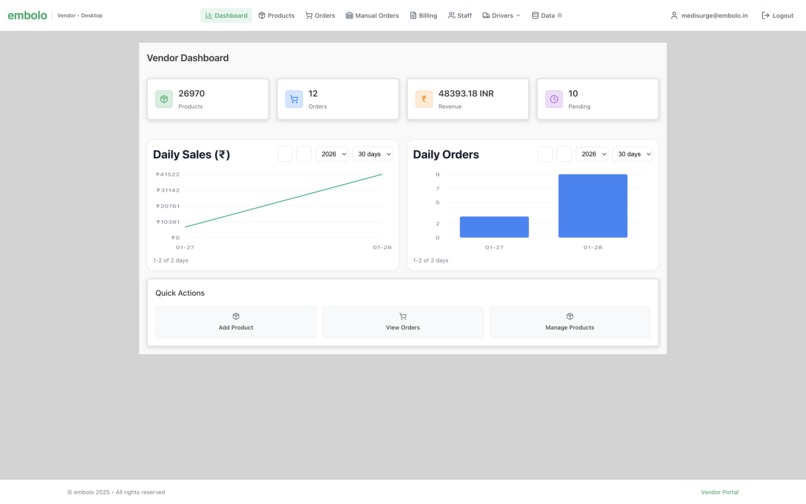This screenshot has height=504, width=806.
Task: Click the blue Orders cart icon
Action: [x=294, y=99]
